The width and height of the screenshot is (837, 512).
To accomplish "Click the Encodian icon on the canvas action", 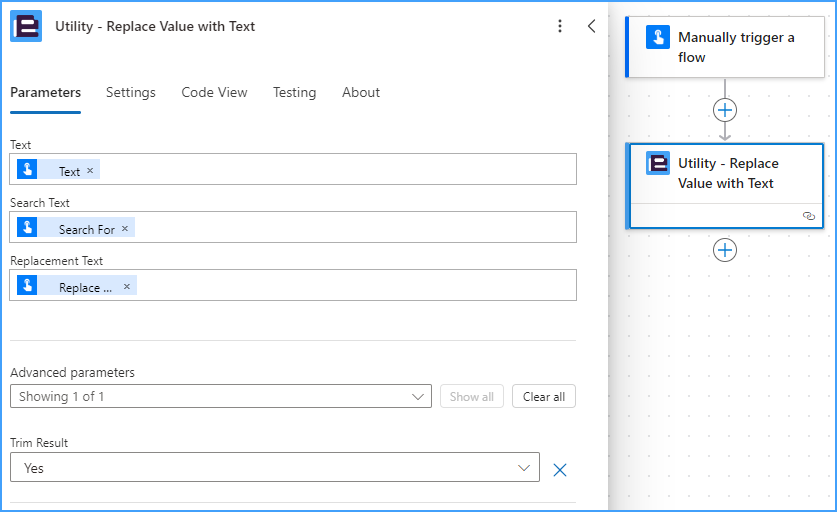I will (x=658, y=163).
